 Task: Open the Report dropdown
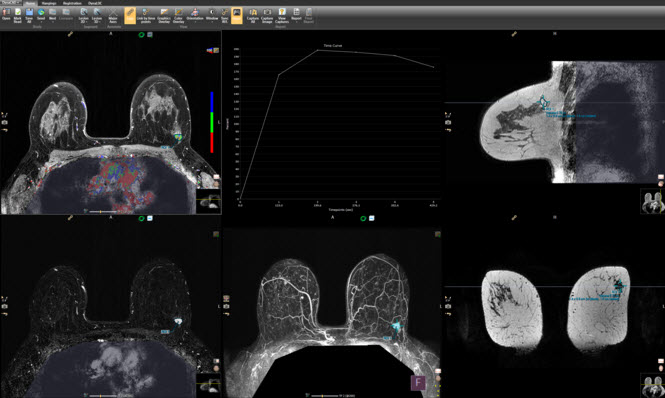296,15
